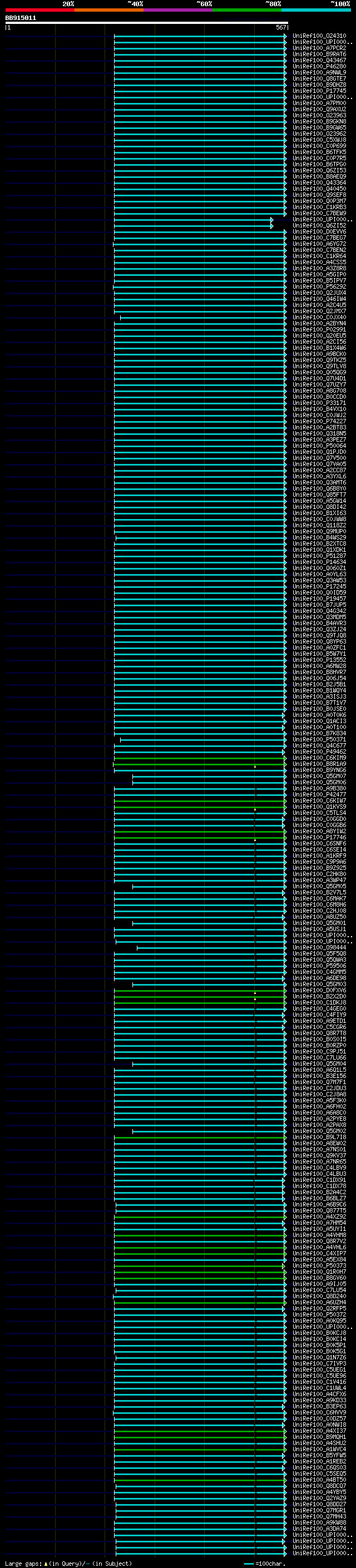The height and width of the screenshot is (1568, 356).
Task: Select the white query length ruler bar
Action: point(147,23)
